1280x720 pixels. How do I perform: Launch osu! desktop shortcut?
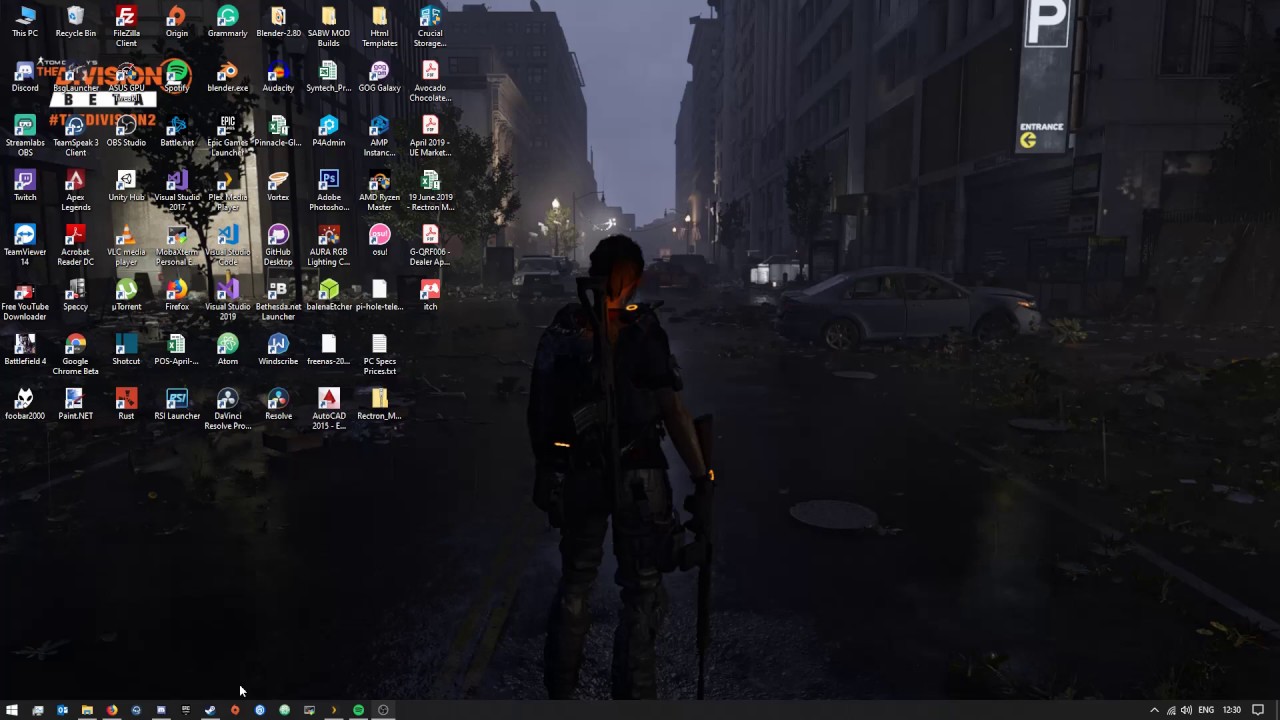(379, 240)
